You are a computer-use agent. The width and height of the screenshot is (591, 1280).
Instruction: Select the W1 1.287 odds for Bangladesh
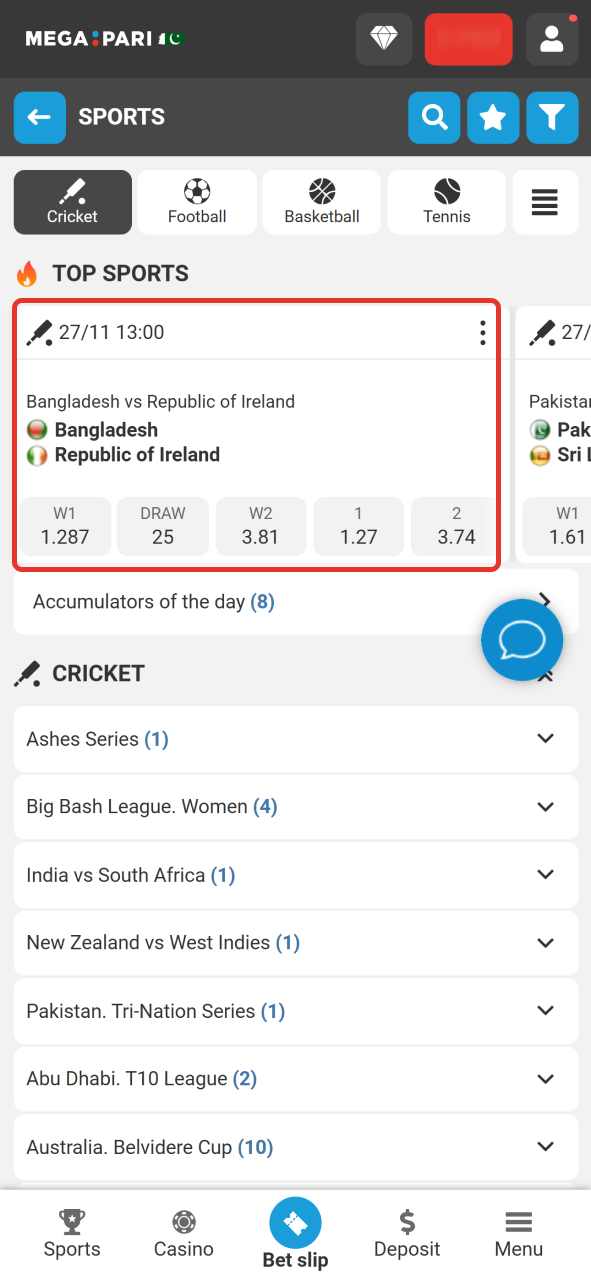(x=64, y=526)
